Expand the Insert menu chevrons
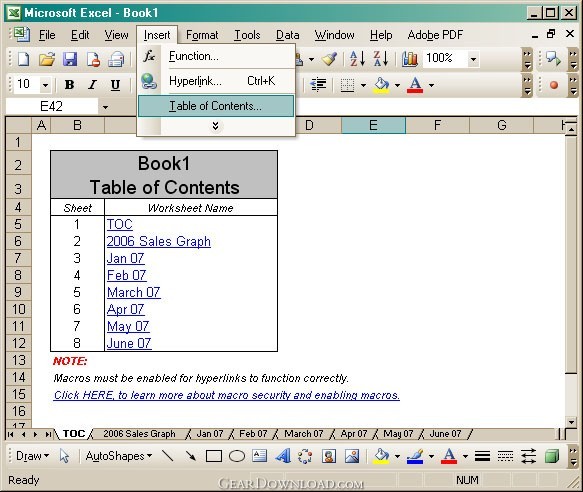 click(x=215, y=126)
